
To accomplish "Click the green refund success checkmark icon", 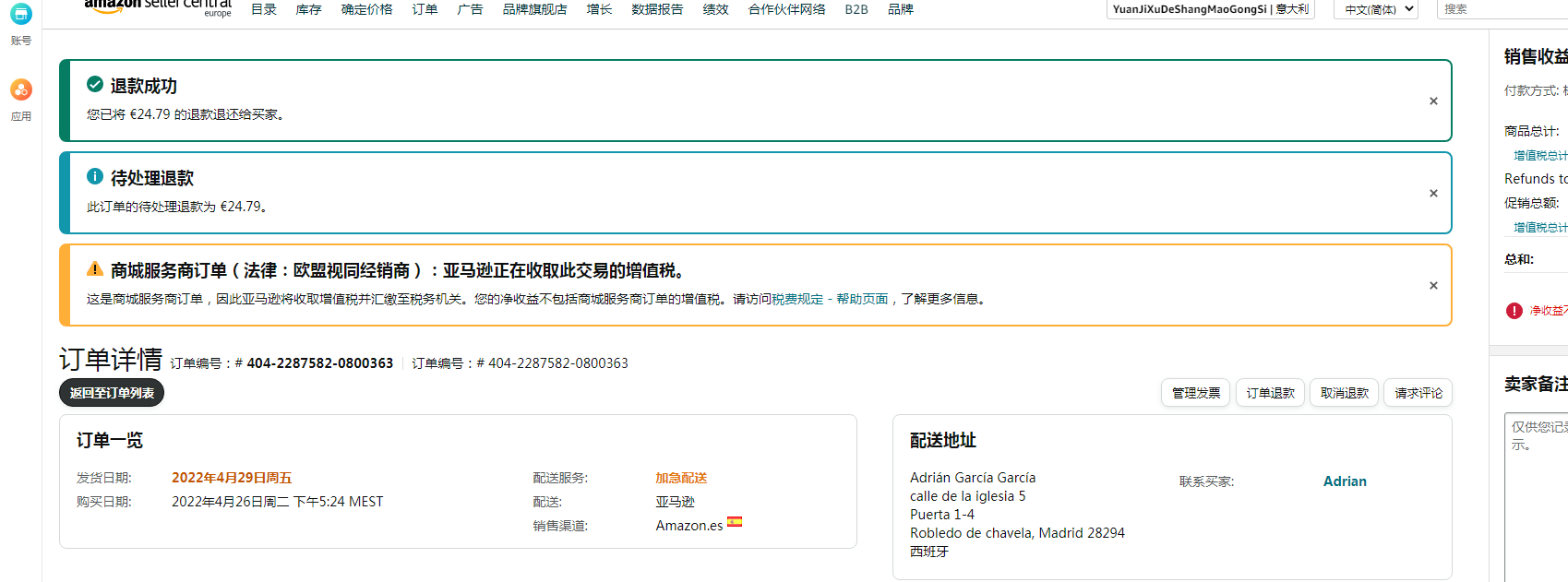I will pos(95,85).
